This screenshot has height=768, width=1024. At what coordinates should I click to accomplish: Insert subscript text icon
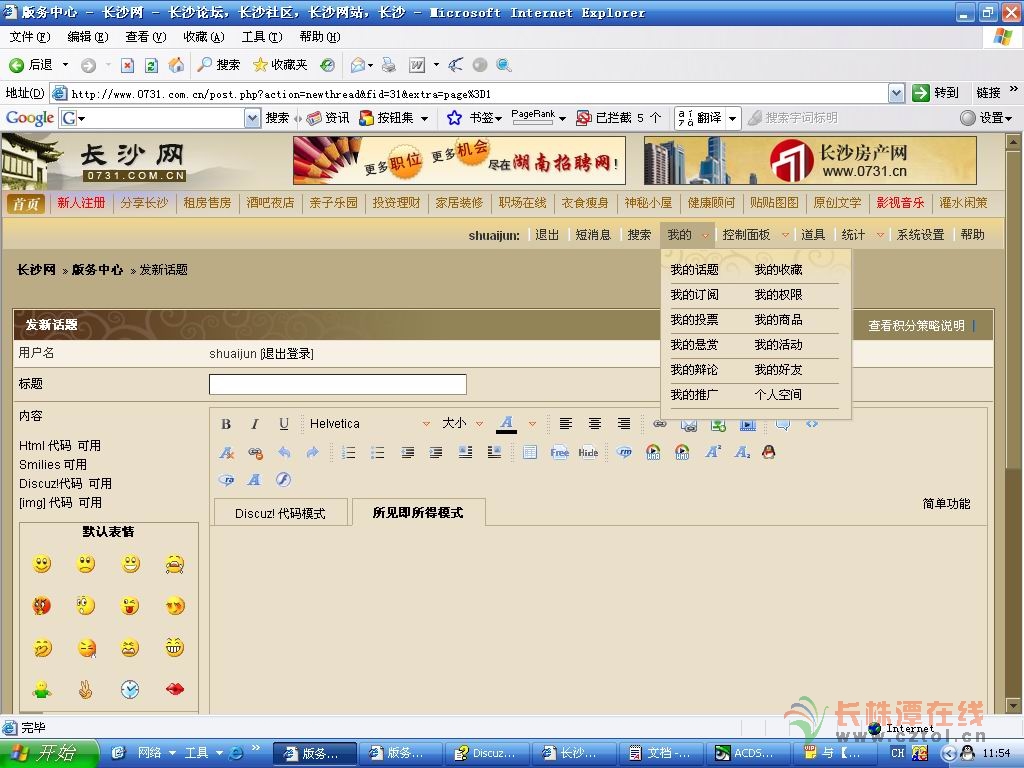(x=742, y=452)
